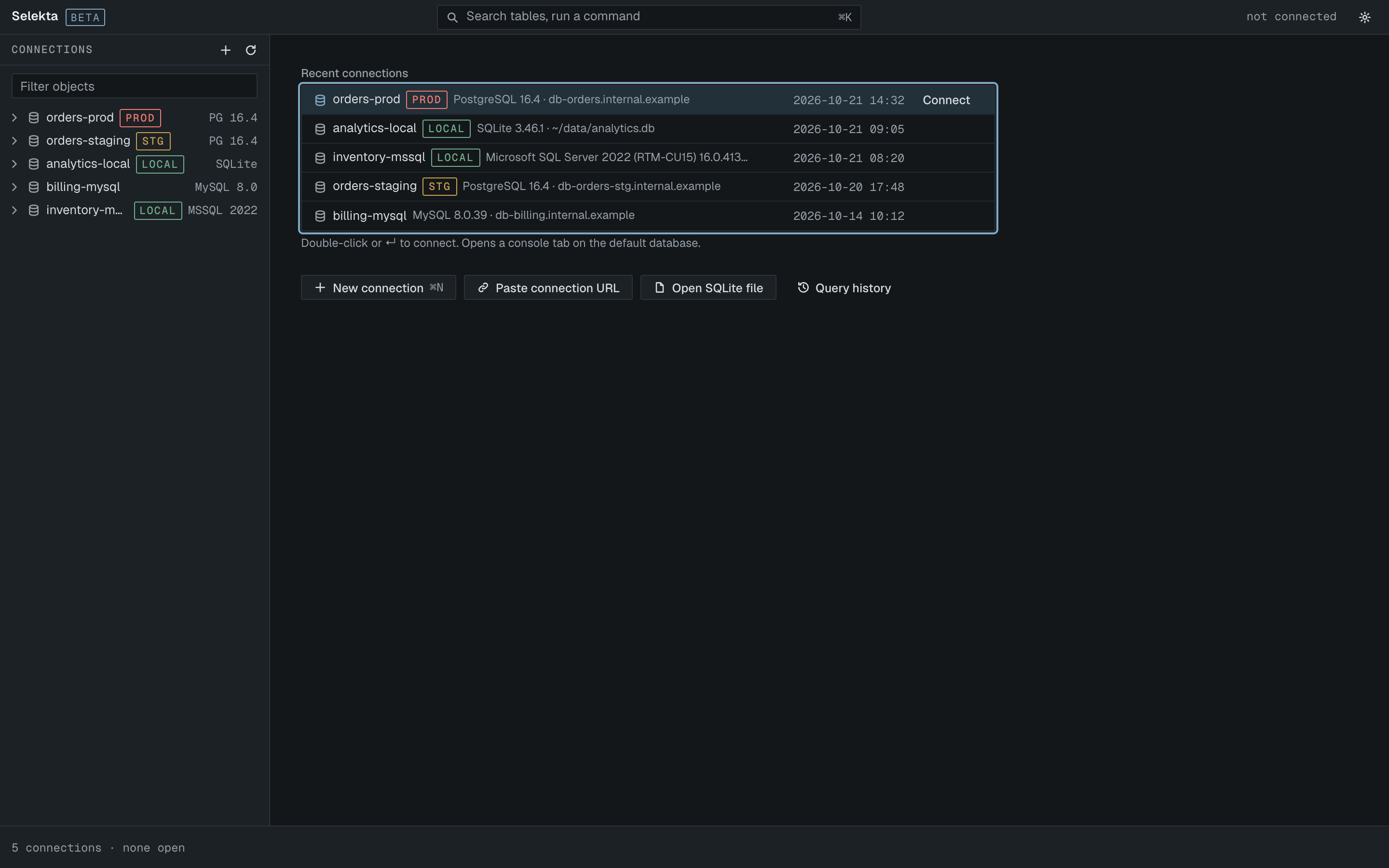Viewport: 1389px width, 868px height.
Task: Click the database icon next to analytics-local in the sidebar
Action: click(x=34, y=164)
